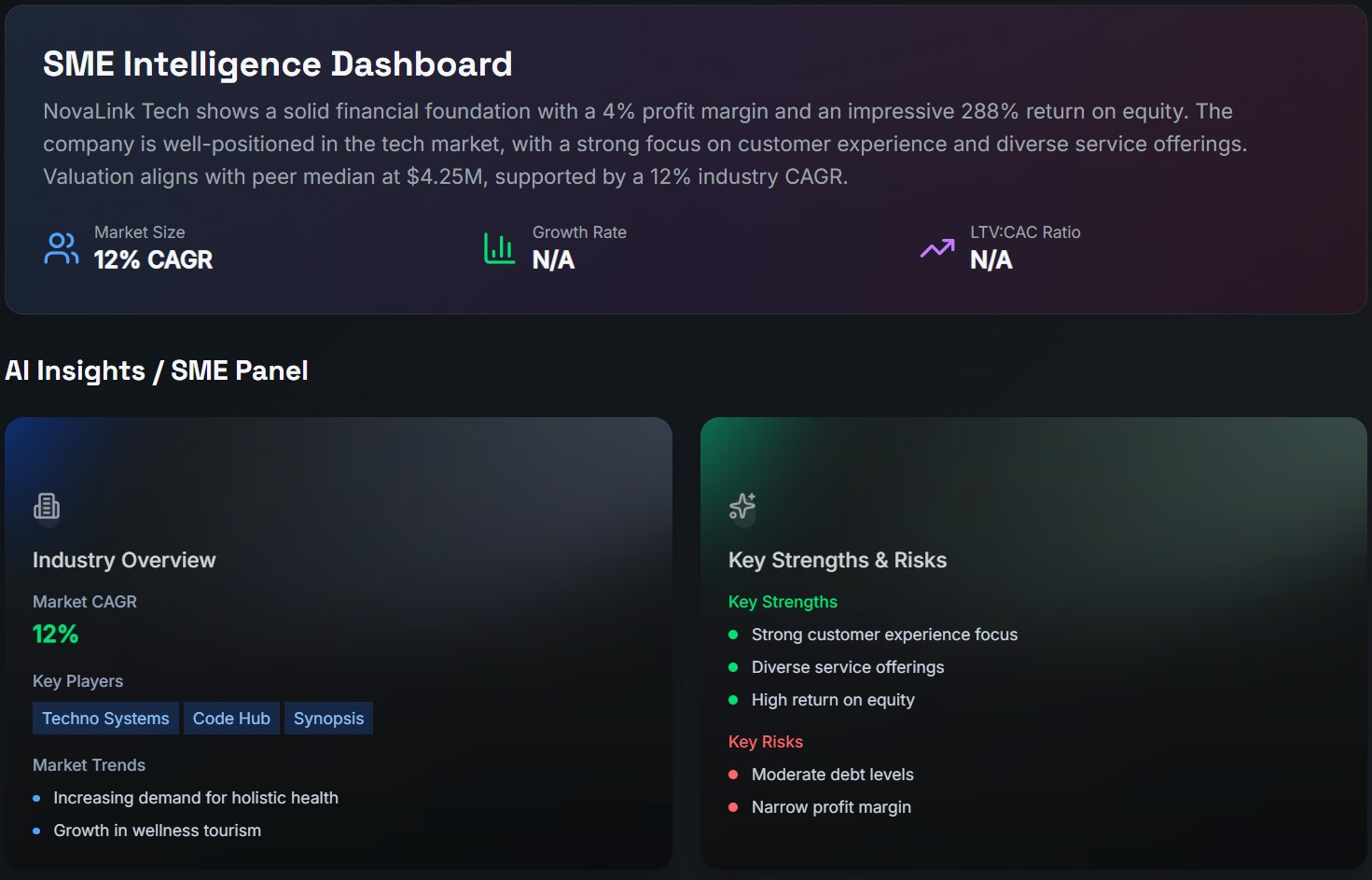The image size is (1372, 880).
Task: Select the Synopsis key player tag
Action: point(328,719)
